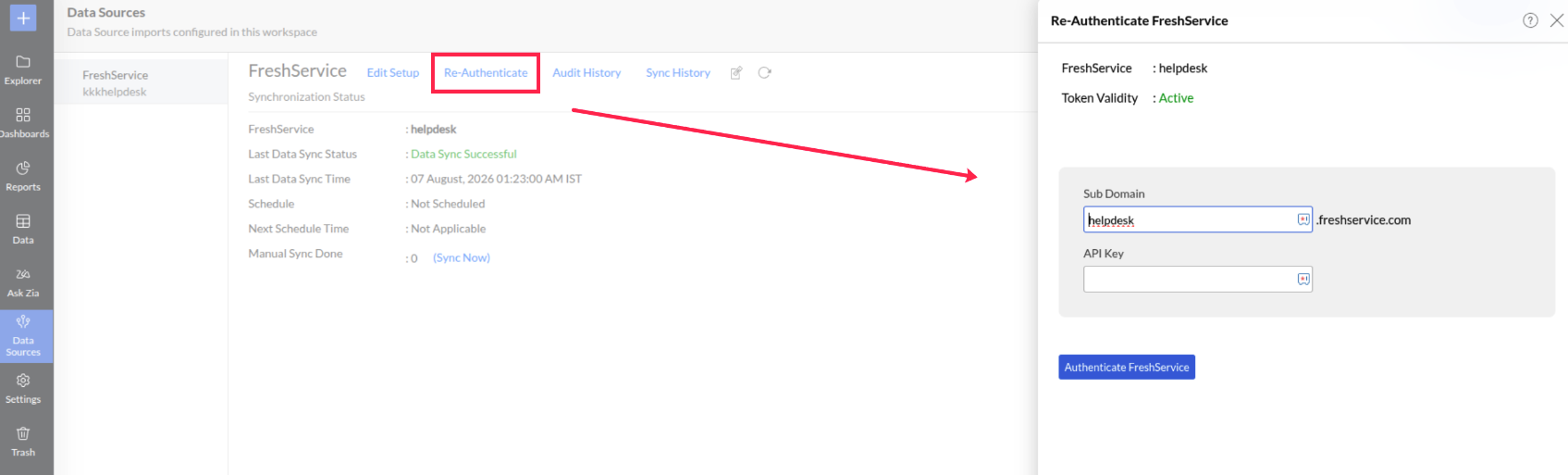
Task: Open Dashboards in the sidebar
Action: click(x=23, y=123)
